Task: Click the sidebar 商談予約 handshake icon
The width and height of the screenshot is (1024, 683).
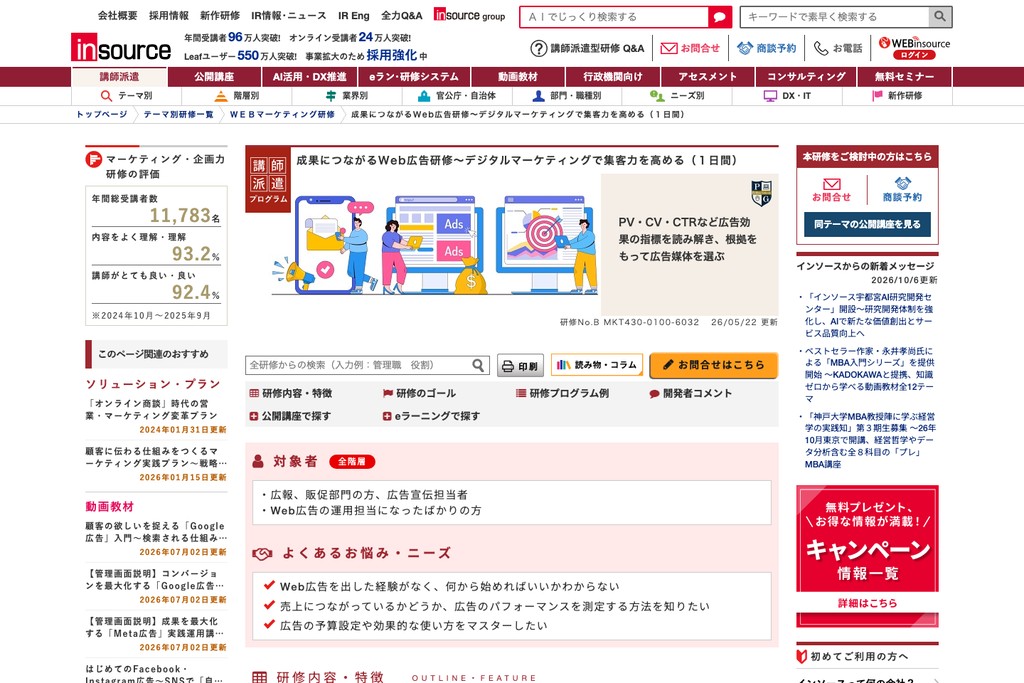Action: tap(902, 183)
